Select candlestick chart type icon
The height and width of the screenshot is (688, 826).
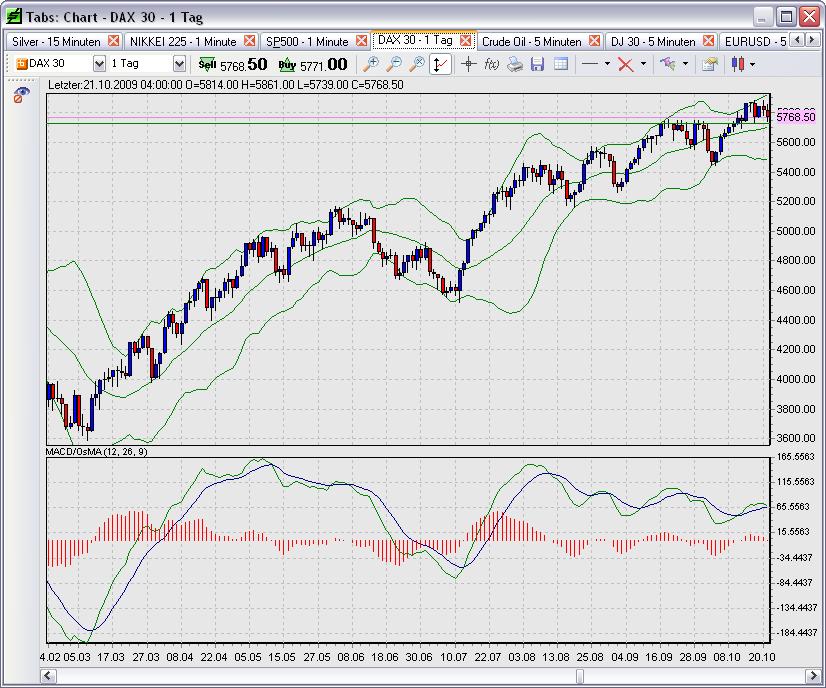738,64
